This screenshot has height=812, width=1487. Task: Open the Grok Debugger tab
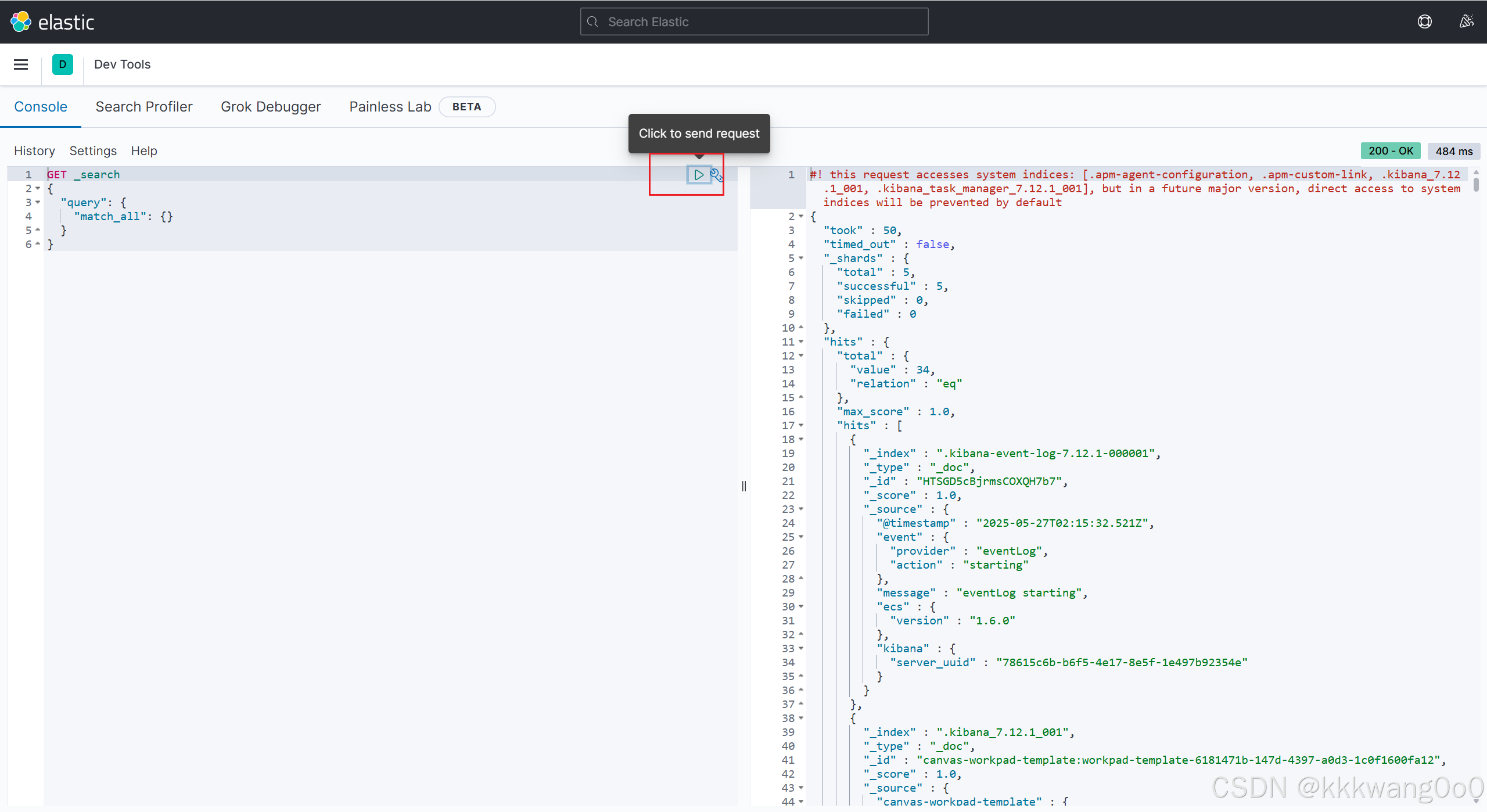coord(271,107)
